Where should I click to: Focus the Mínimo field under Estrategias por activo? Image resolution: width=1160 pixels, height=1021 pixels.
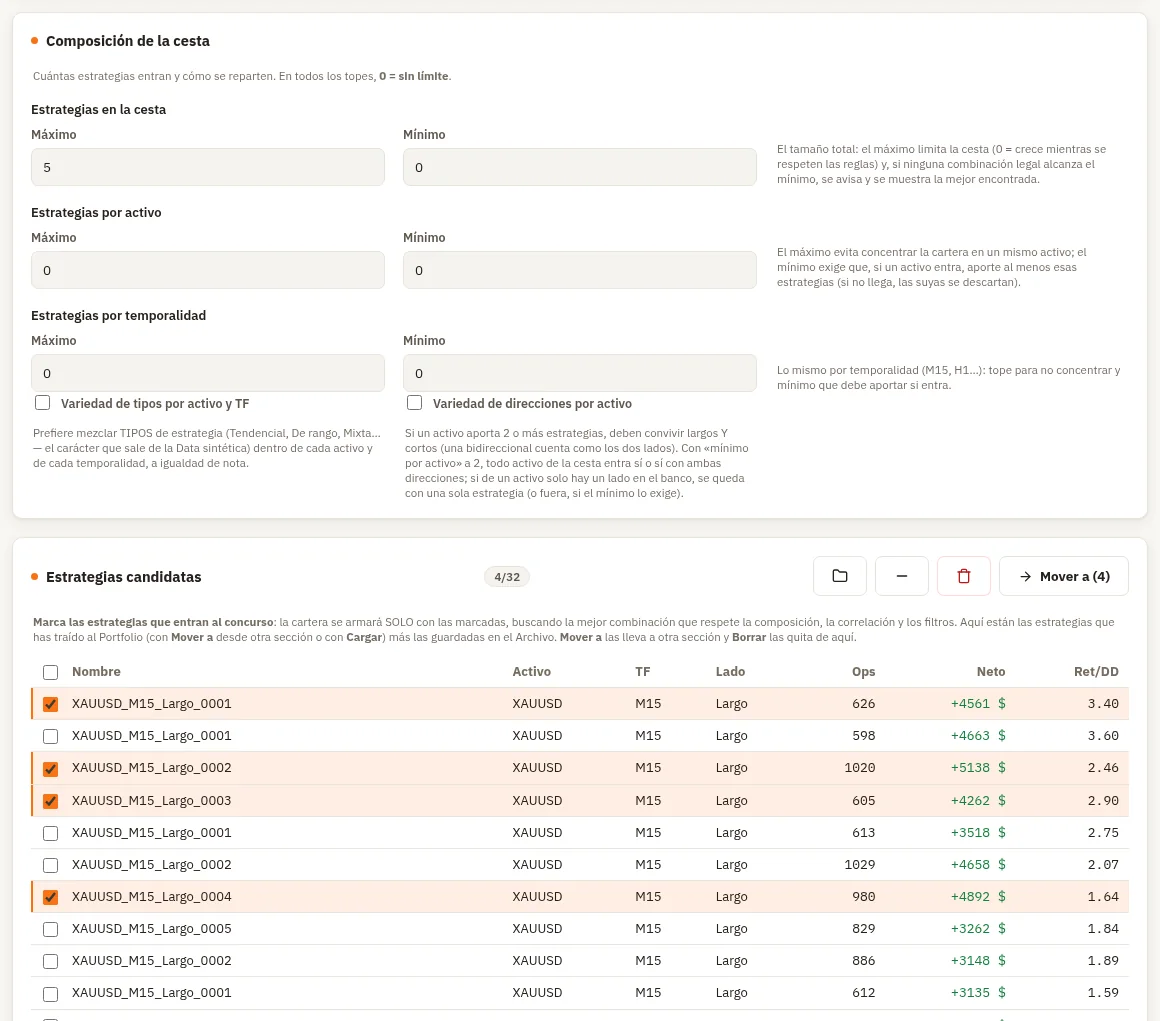[x=580, y=270]
